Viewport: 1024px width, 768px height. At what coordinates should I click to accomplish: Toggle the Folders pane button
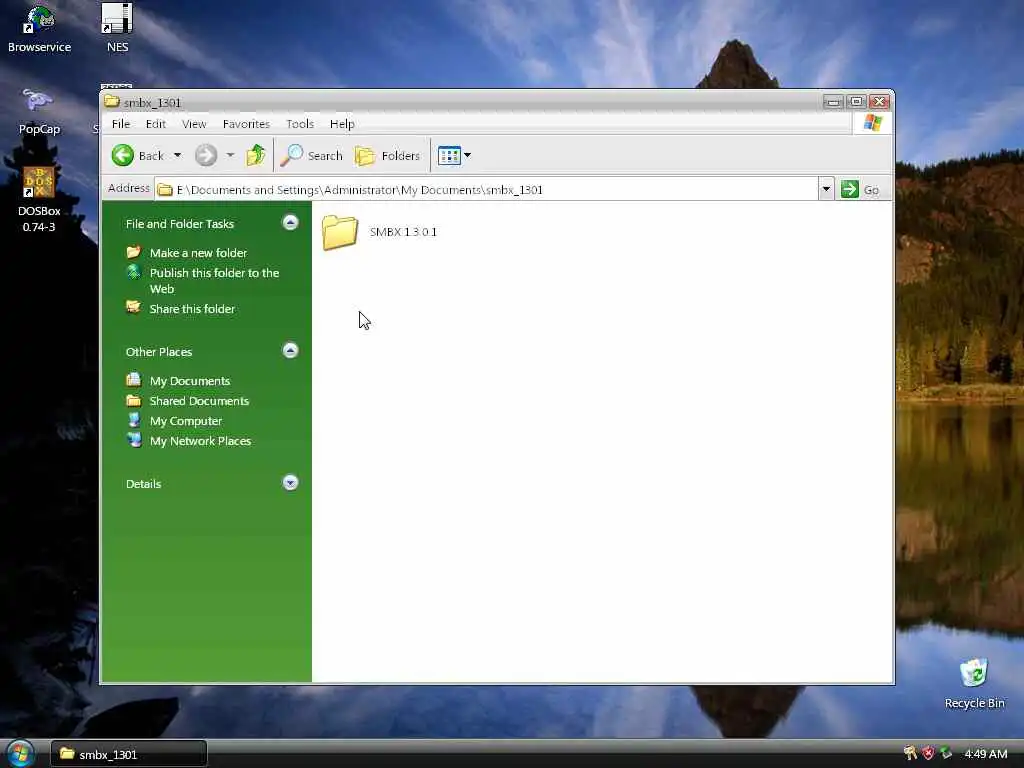click(x=387, y=155)
